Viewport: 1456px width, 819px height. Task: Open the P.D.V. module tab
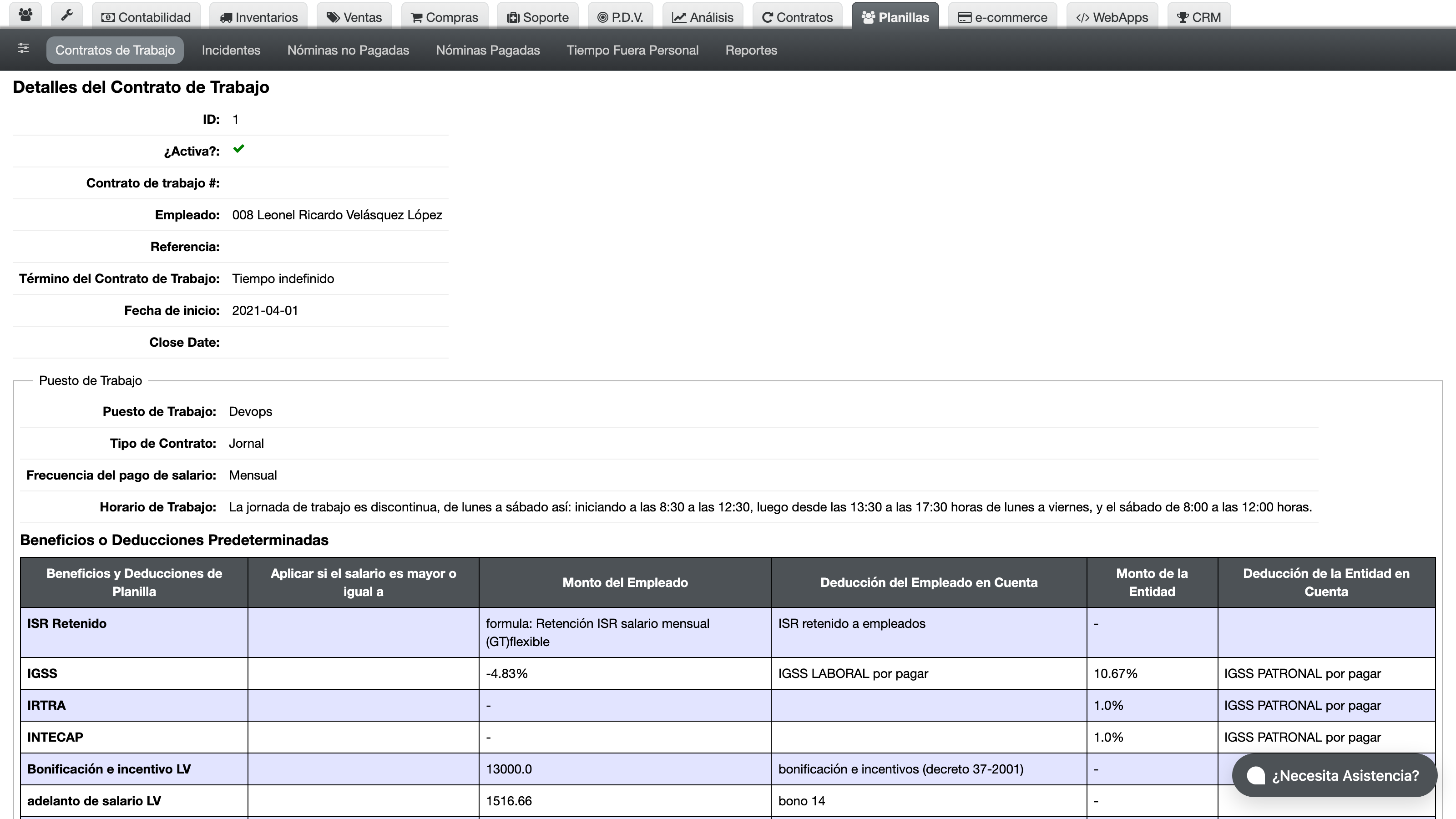point(620,16)
